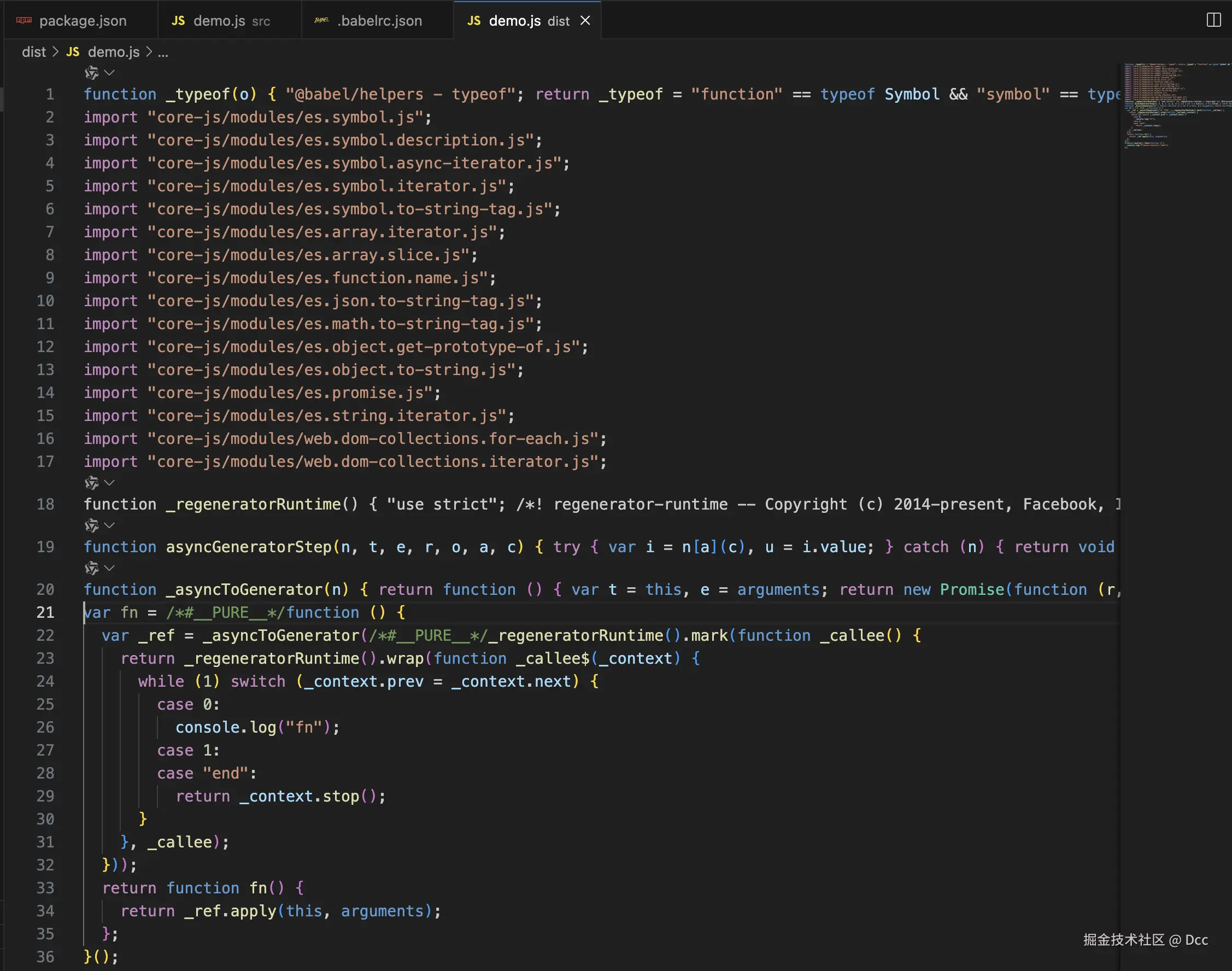Click AI assistant icon above _asyncToGenerator function
Viewport: 1232px width, 971px height.
tap(91, 568)
